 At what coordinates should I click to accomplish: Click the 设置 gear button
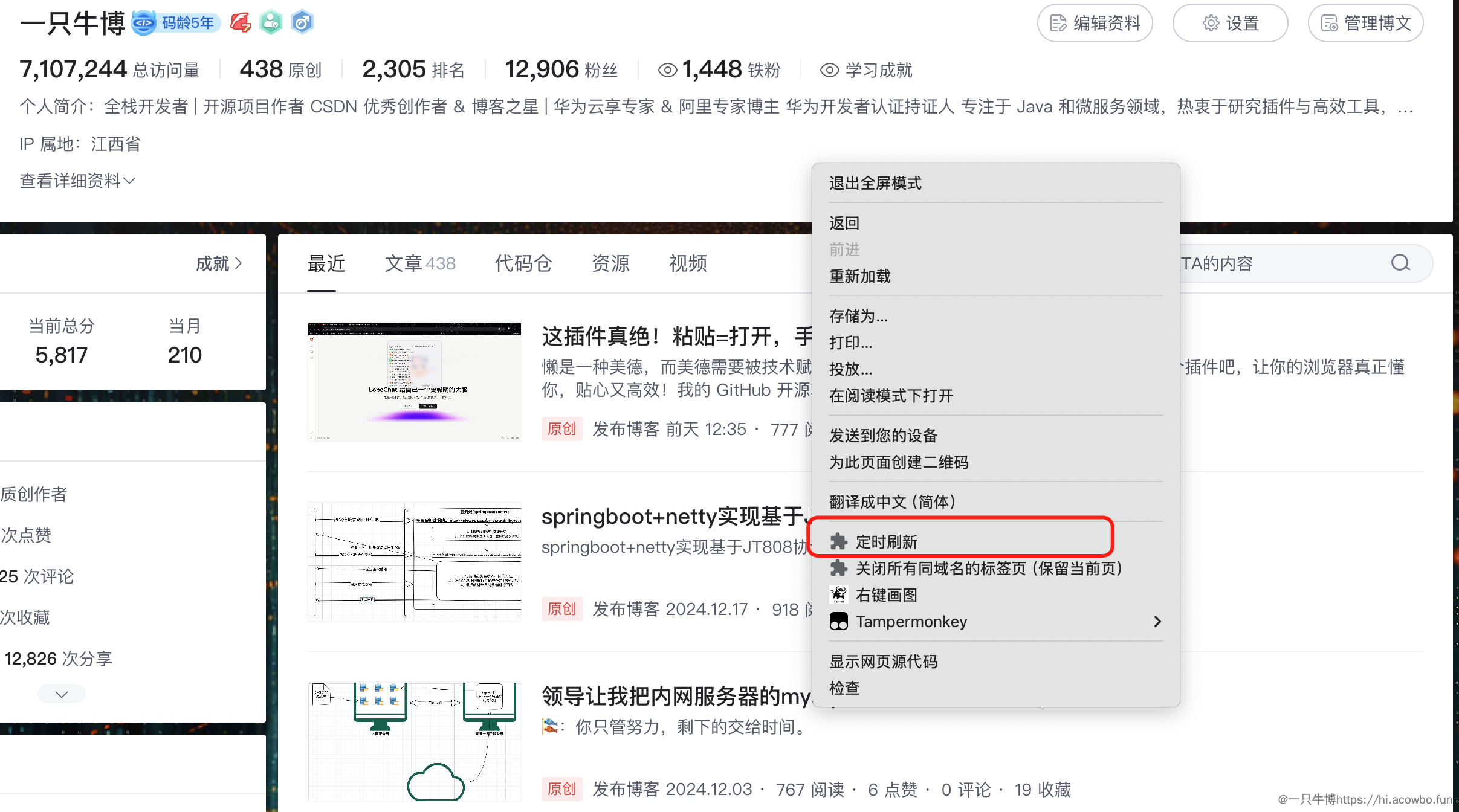click(1230, 23)
